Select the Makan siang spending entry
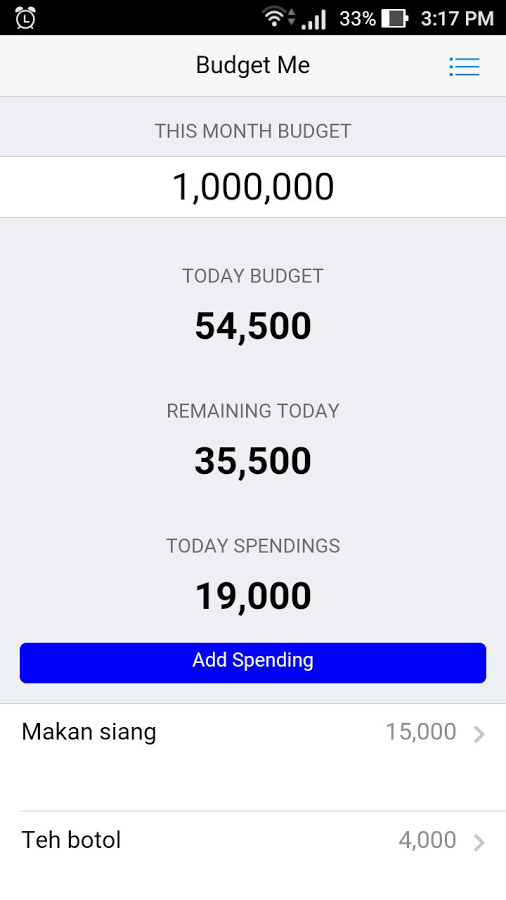 (253, 758)
